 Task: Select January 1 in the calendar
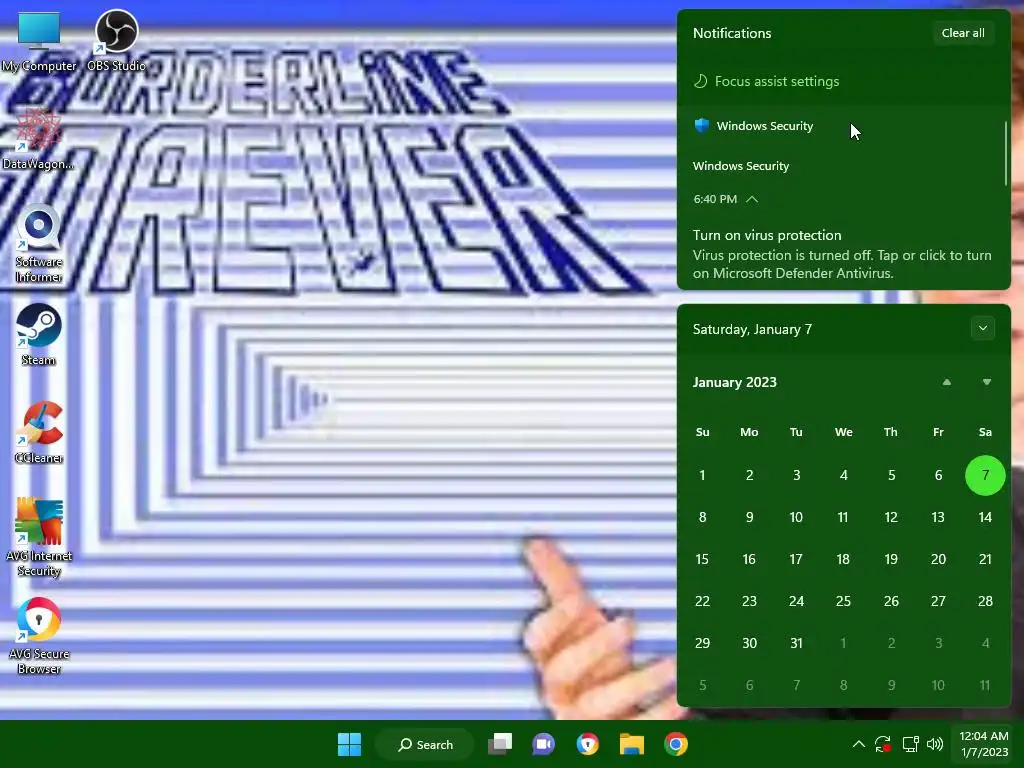coord(702,475)
